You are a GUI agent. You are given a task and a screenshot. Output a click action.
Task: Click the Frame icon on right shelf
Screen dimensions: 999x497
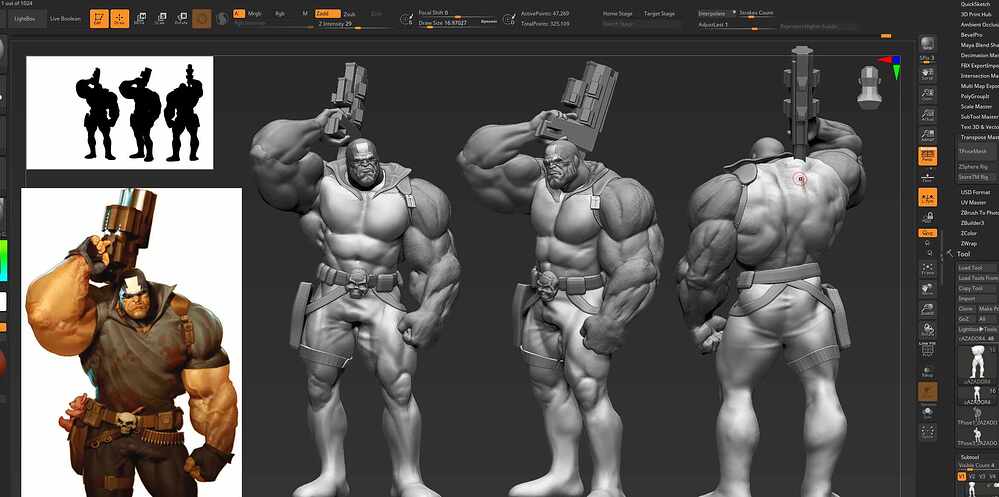pyautogui.click(x=928, y=270)
